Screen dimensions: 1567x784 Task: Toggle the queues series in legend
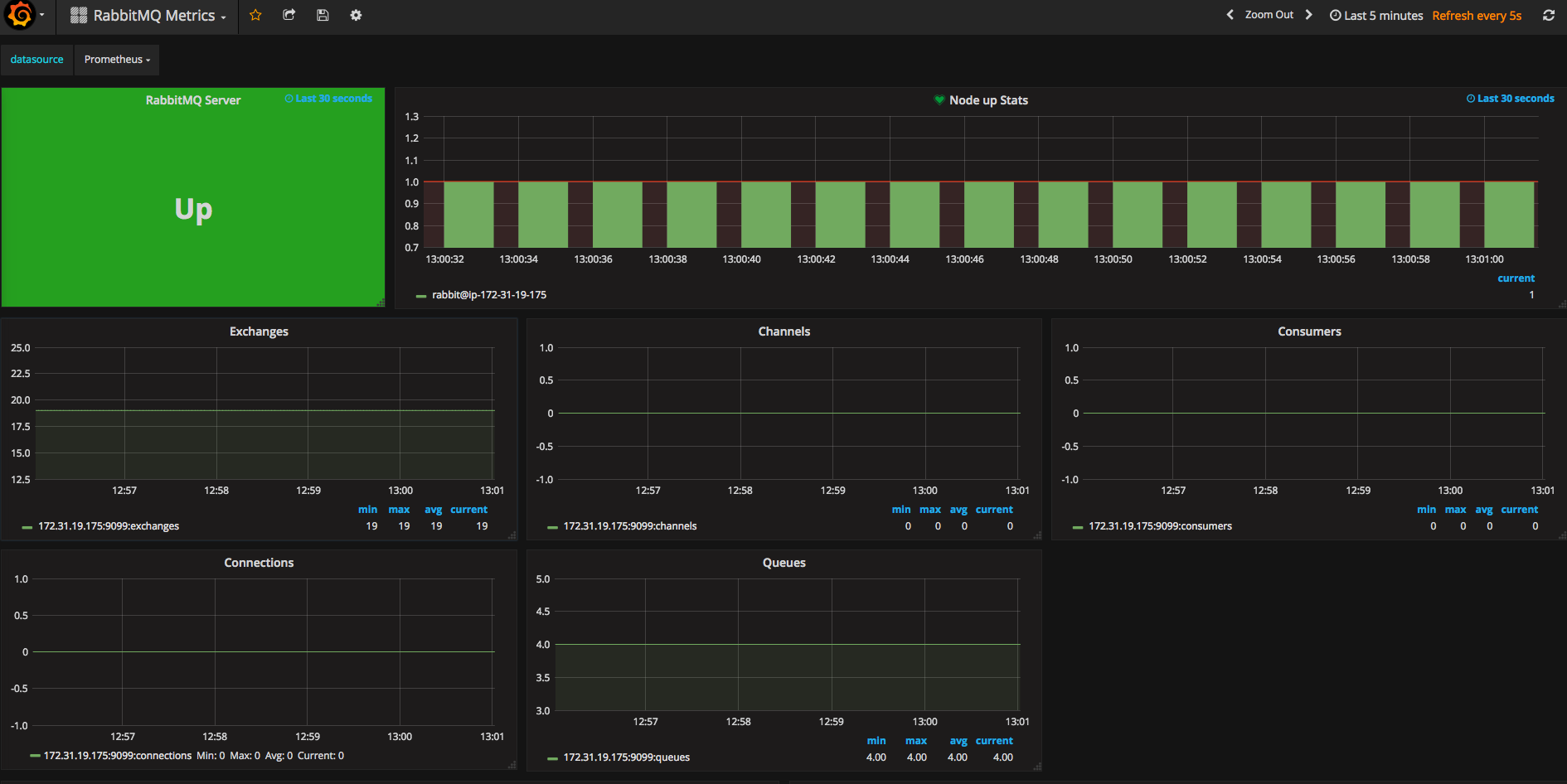626,757
